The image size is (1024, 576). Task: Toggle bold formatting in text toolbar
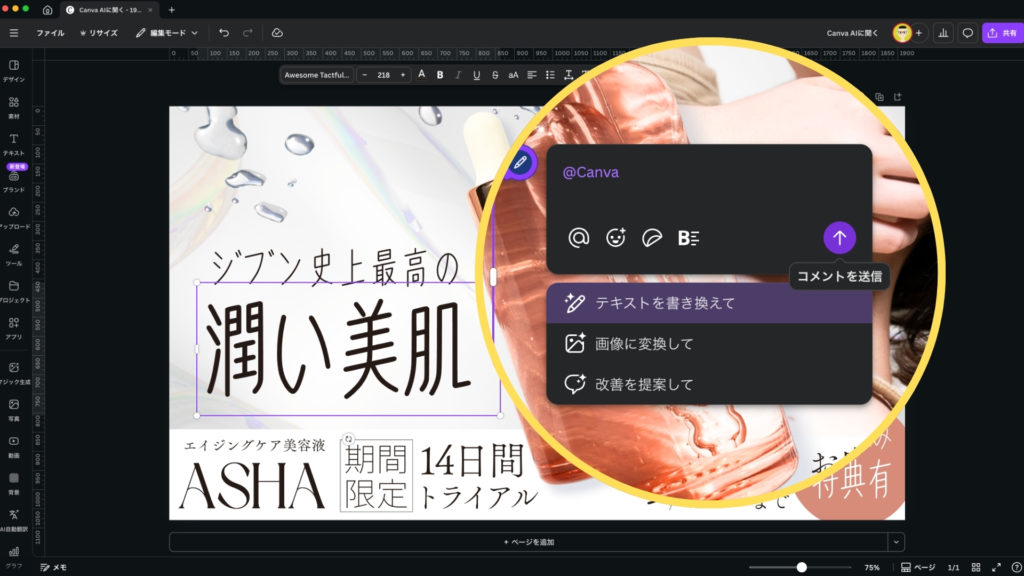(439, 75)
